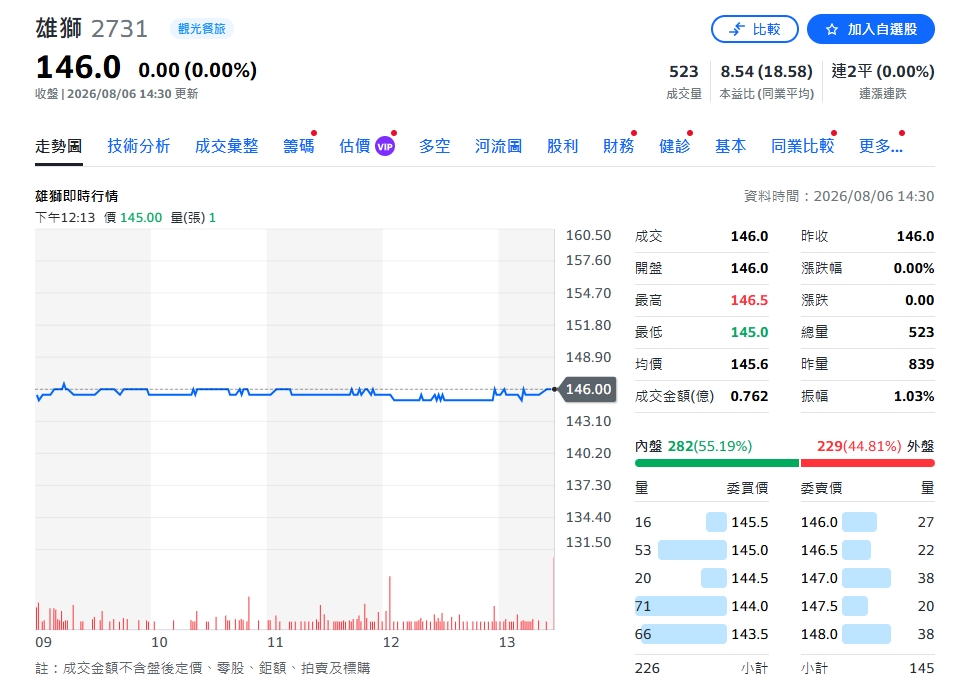Switch to the 健診 tab
The width and height of the screenshot is (957, 694).
pyautogui.click(x=674, y=146)
